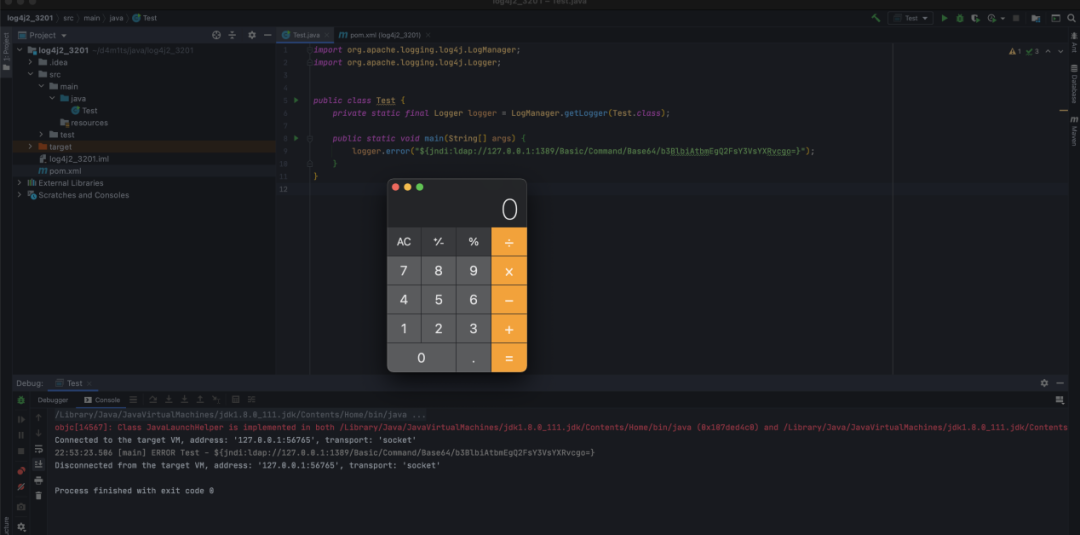This screenshot has width=1080, height=535.
Task: Open the Debug tool window gear options
Action: (1044, 383)
